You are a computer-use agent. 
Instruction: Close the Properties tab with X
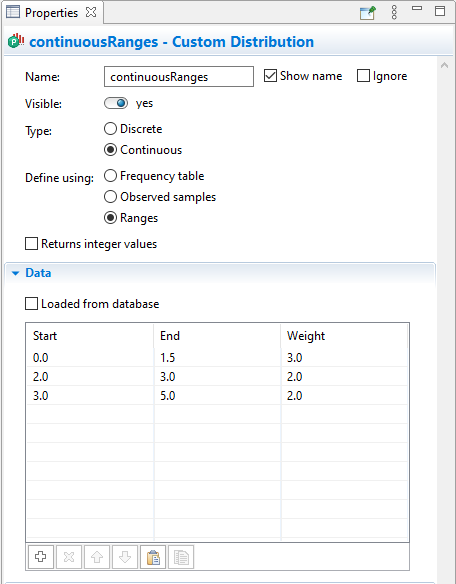91,12
